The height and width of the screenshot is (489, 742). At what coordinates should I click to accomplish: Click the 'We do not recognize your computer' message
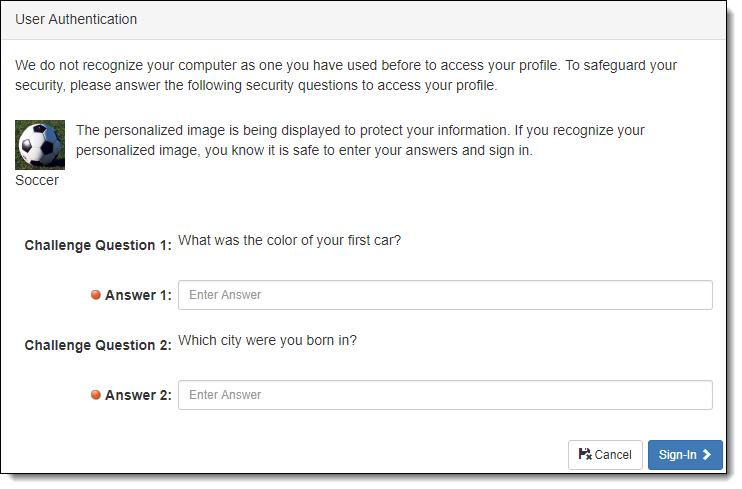[346, 75]
